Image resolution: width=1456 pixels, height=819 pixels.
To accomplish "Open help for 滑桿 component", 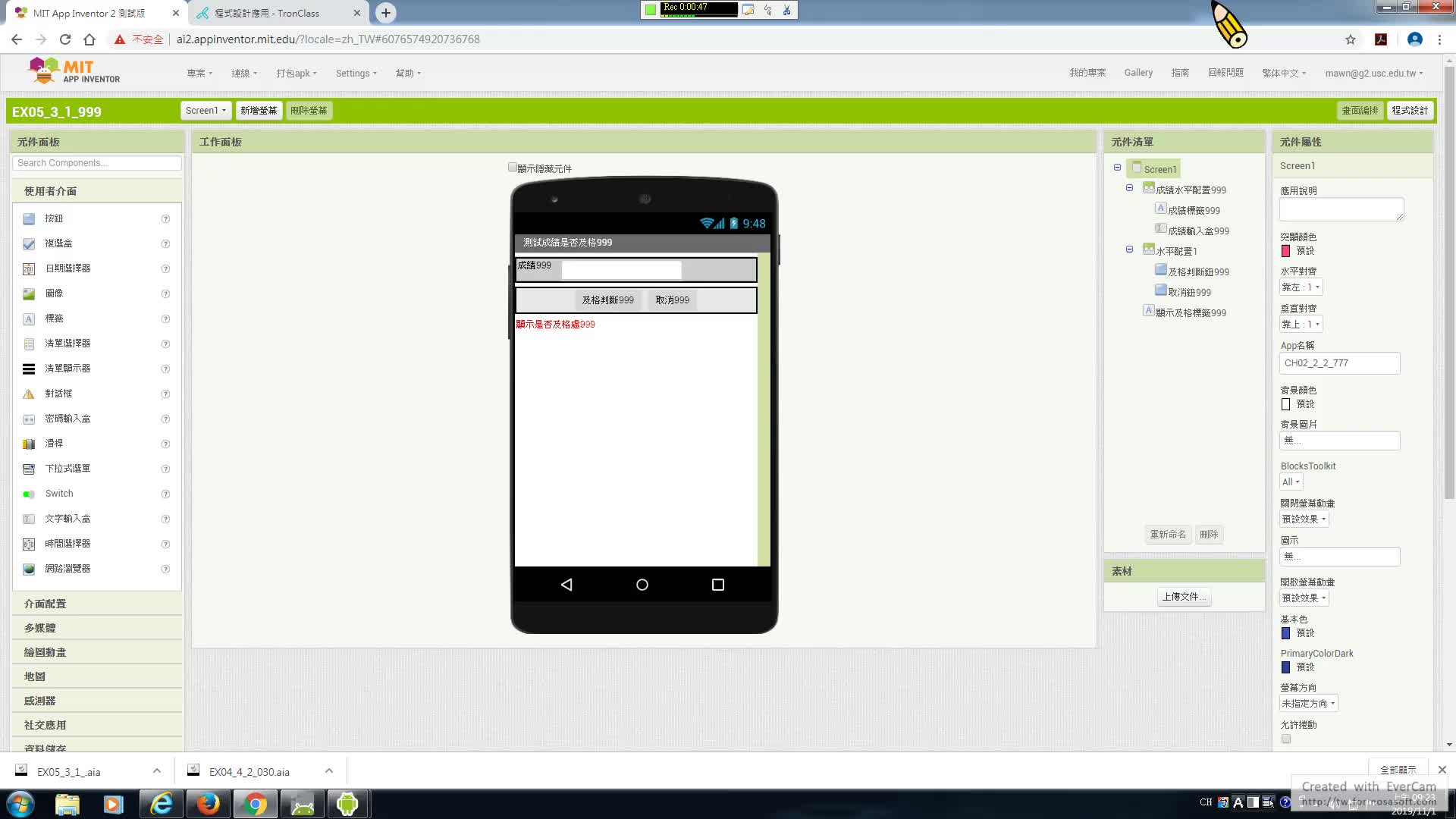I will pos(165,444).
